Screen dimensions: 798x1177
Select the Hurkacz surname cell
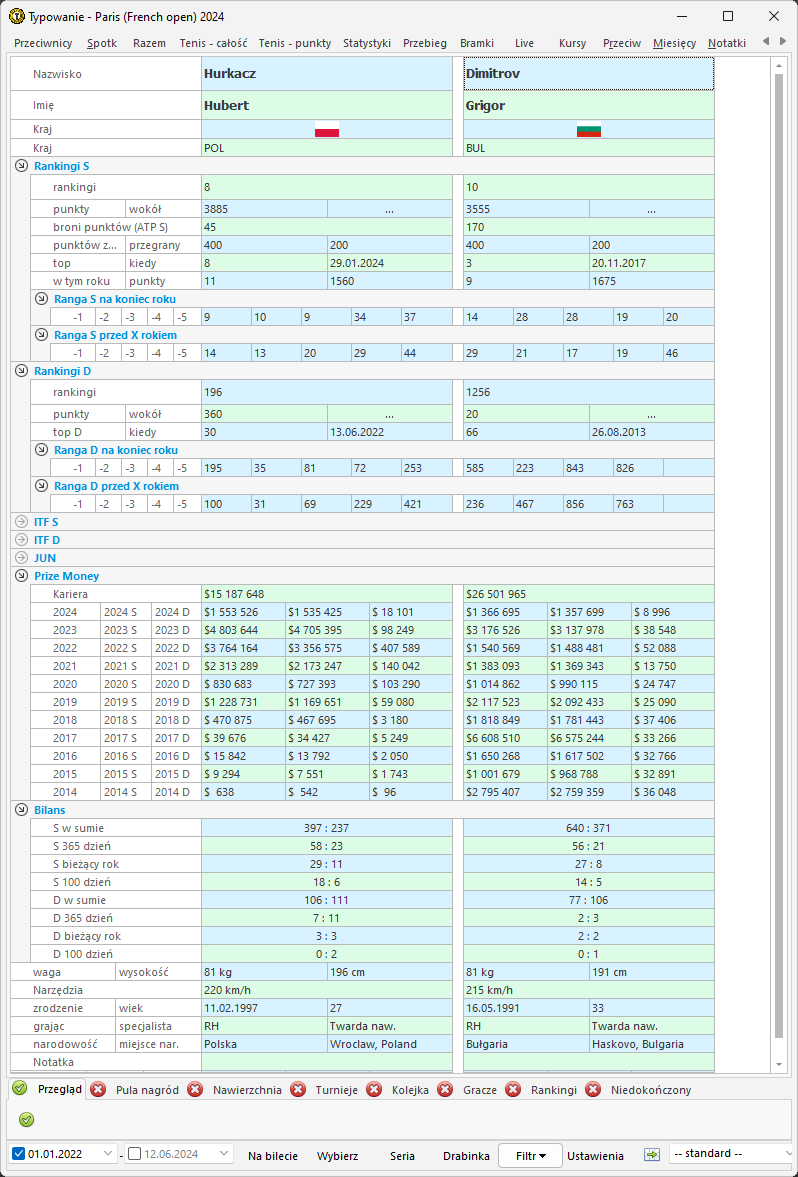click(327, 74)
